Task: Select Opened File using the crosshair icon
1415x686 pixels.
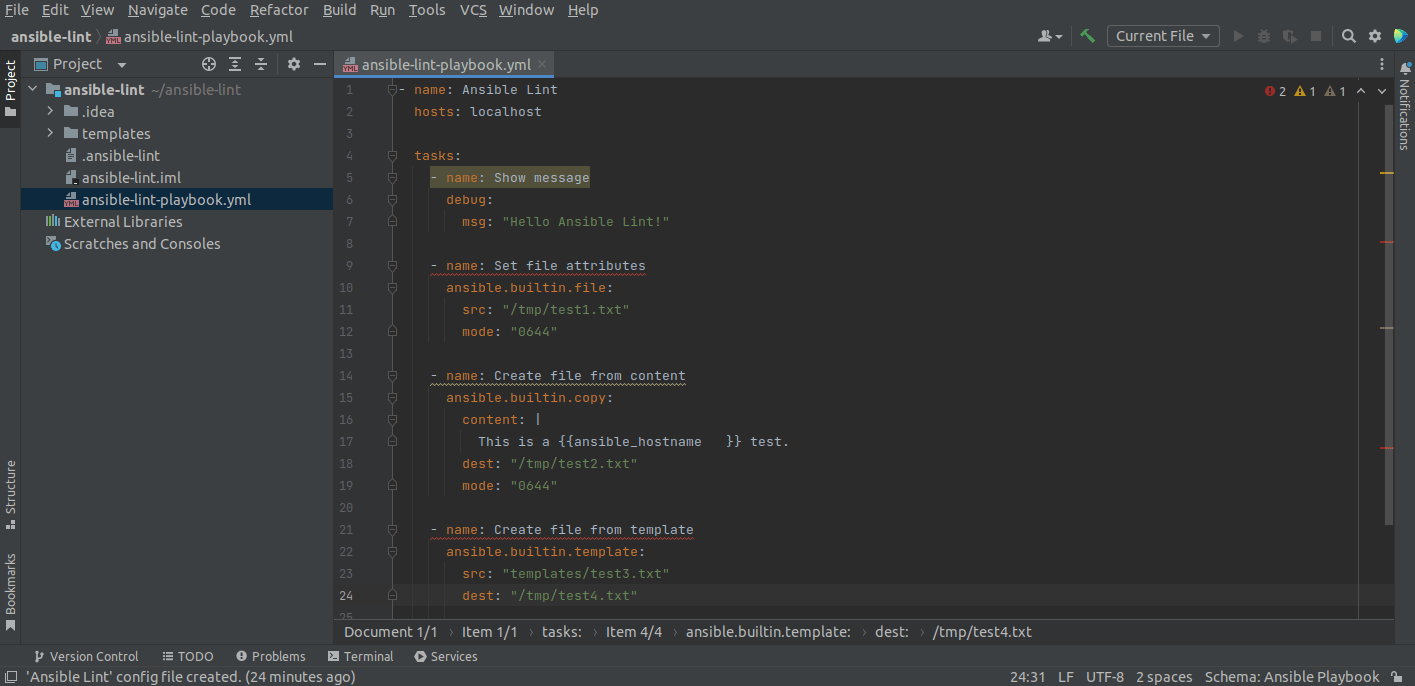Action: point(208,63)
